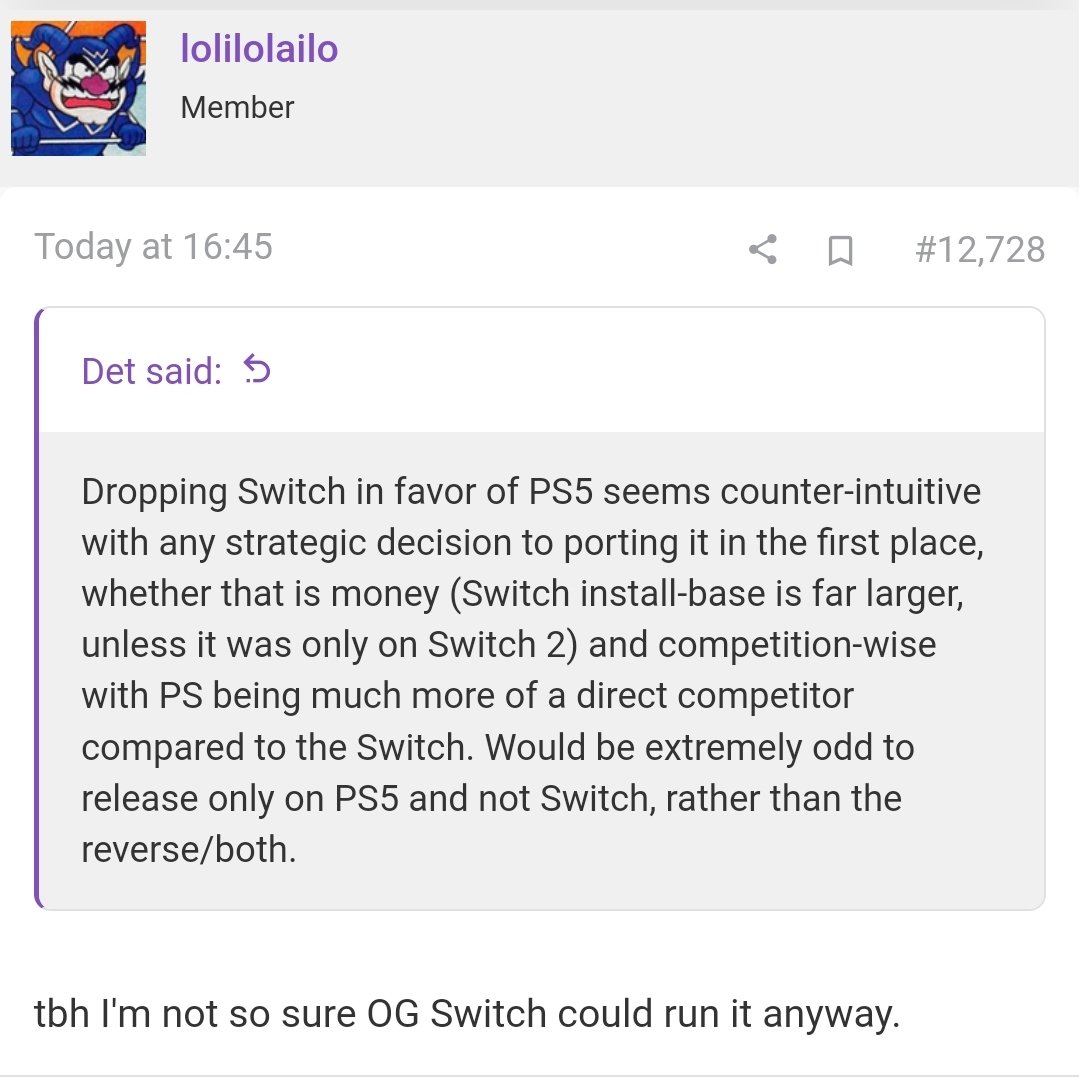The height and width of the screenshot is (1080, 1079).
Task: Click 'reverse/both.' at the quote's end
Action: coord(189,850)
